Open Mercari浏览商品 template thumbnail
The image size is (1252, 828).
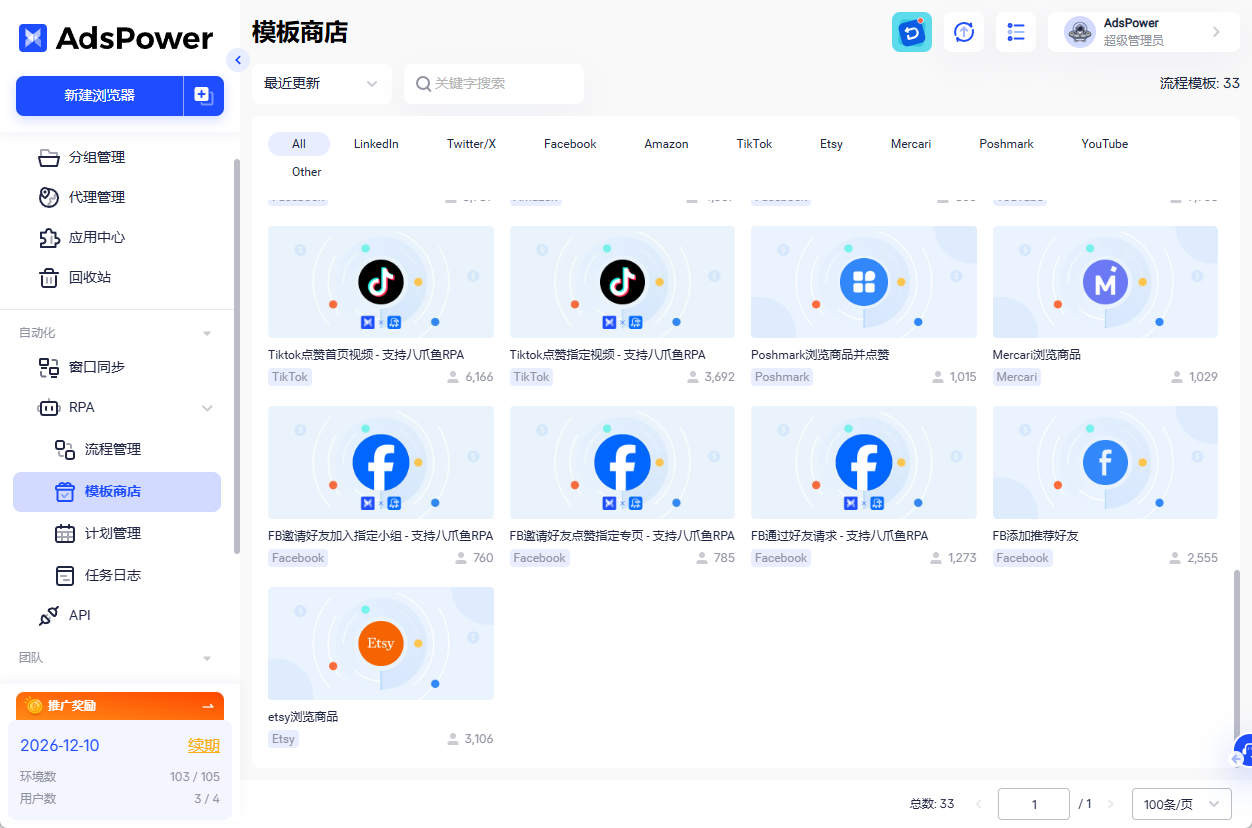pyautogui.click(x=1105, y=282)
